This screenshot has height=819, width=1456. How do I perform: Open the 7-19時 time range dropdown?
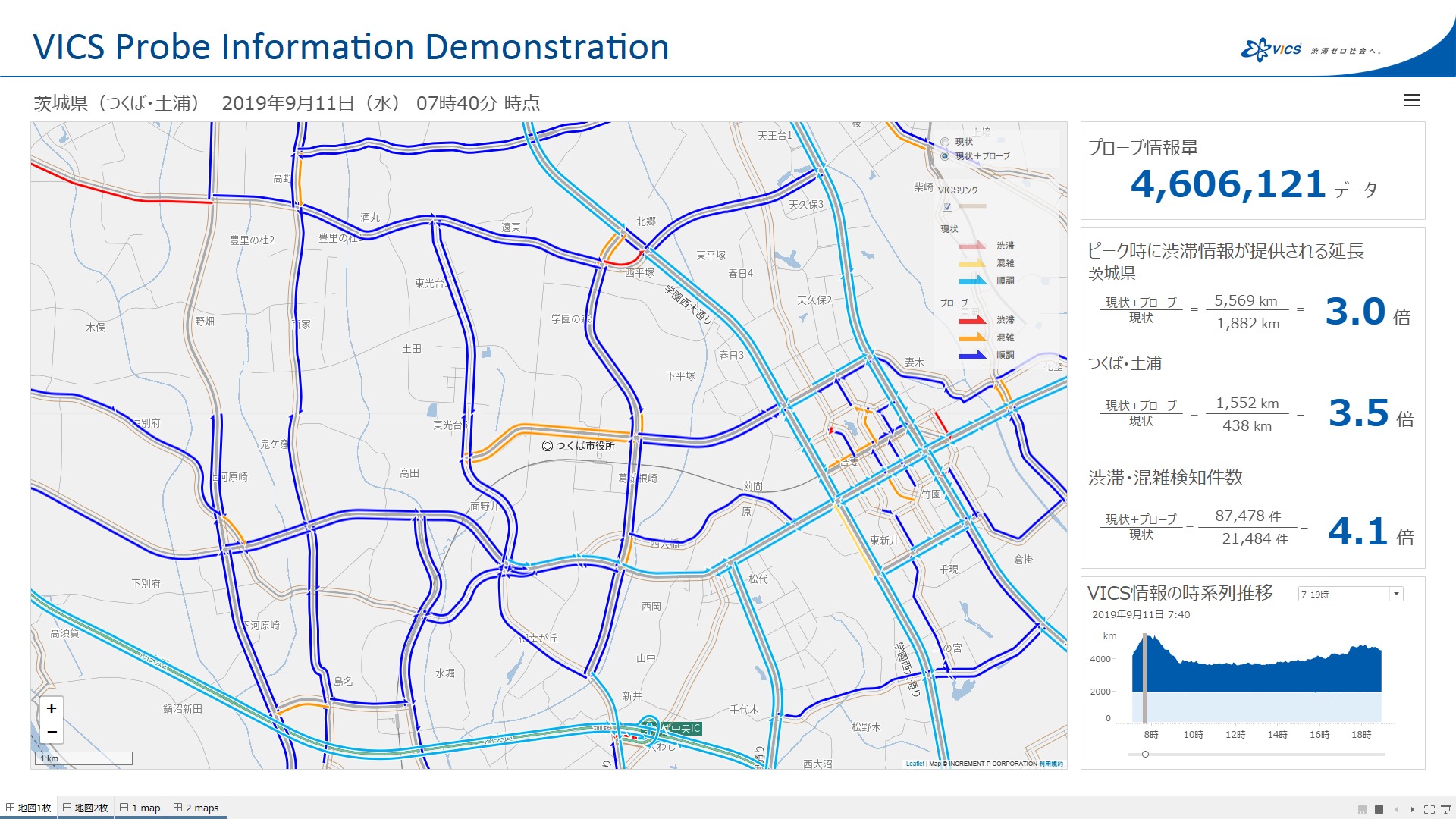coord(1350,594)
